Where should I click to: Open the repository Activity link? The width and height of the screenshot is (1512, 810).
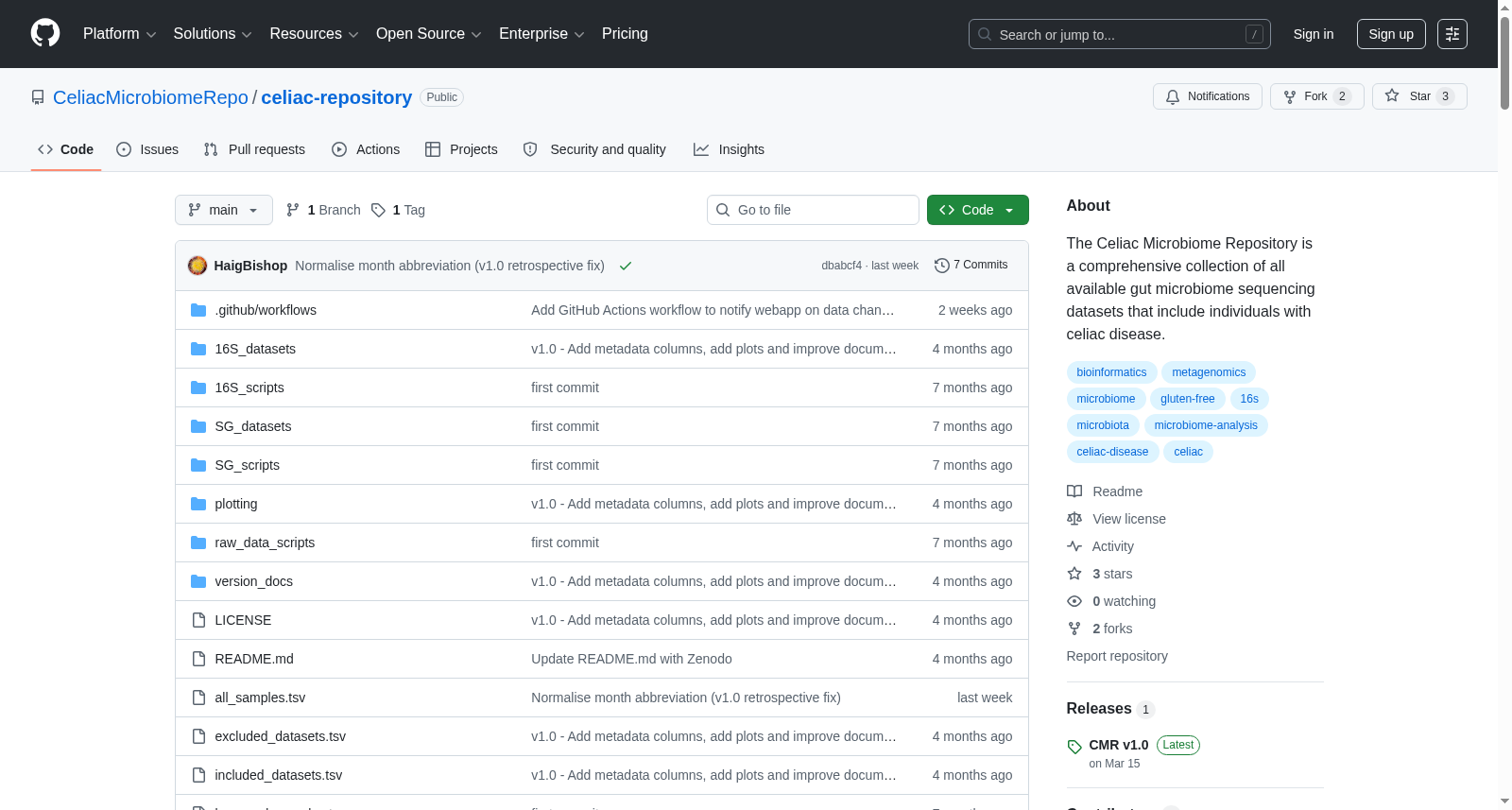pyautogui.click(x=1100, y=546)
